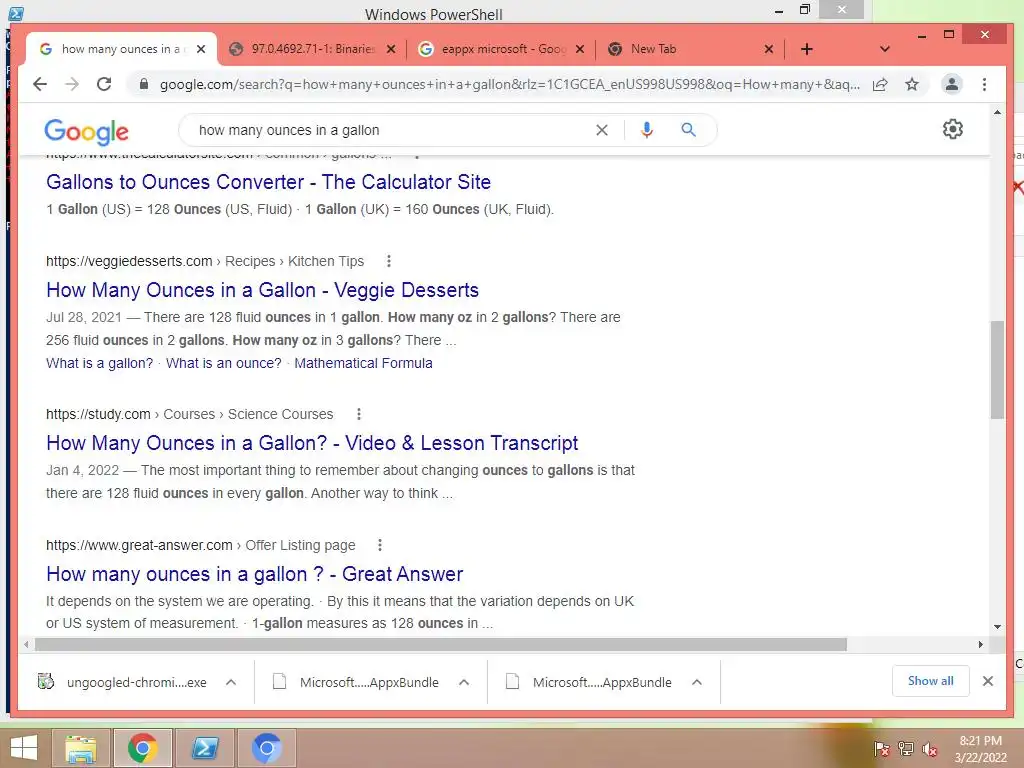Expand options for first Microsoft AppxBundle download

(x=464, y=682)
